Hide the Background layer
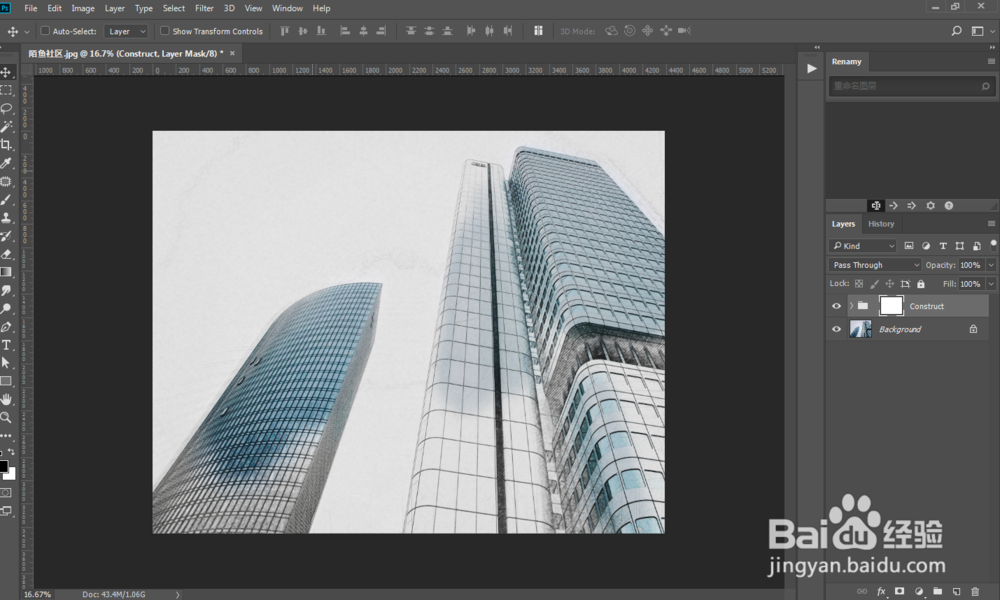The image size is (1000, 600). 836,329
